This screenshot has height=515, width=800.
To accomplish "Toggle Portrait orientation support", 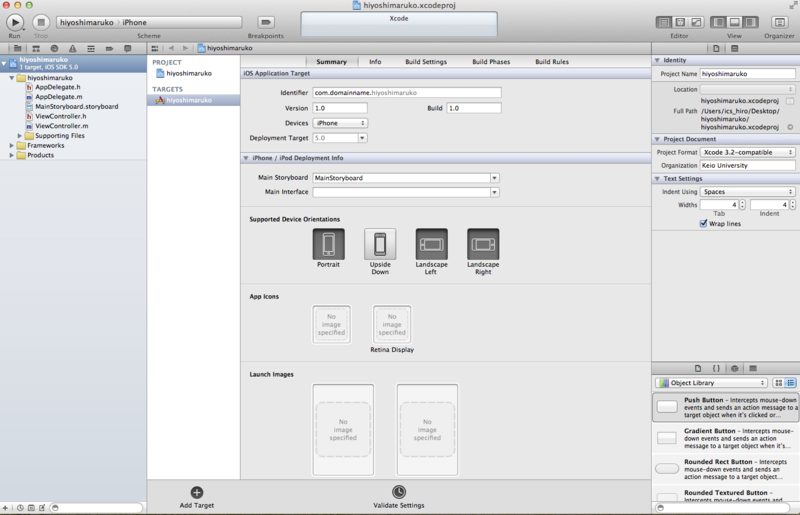I will (x=329, y=244).
